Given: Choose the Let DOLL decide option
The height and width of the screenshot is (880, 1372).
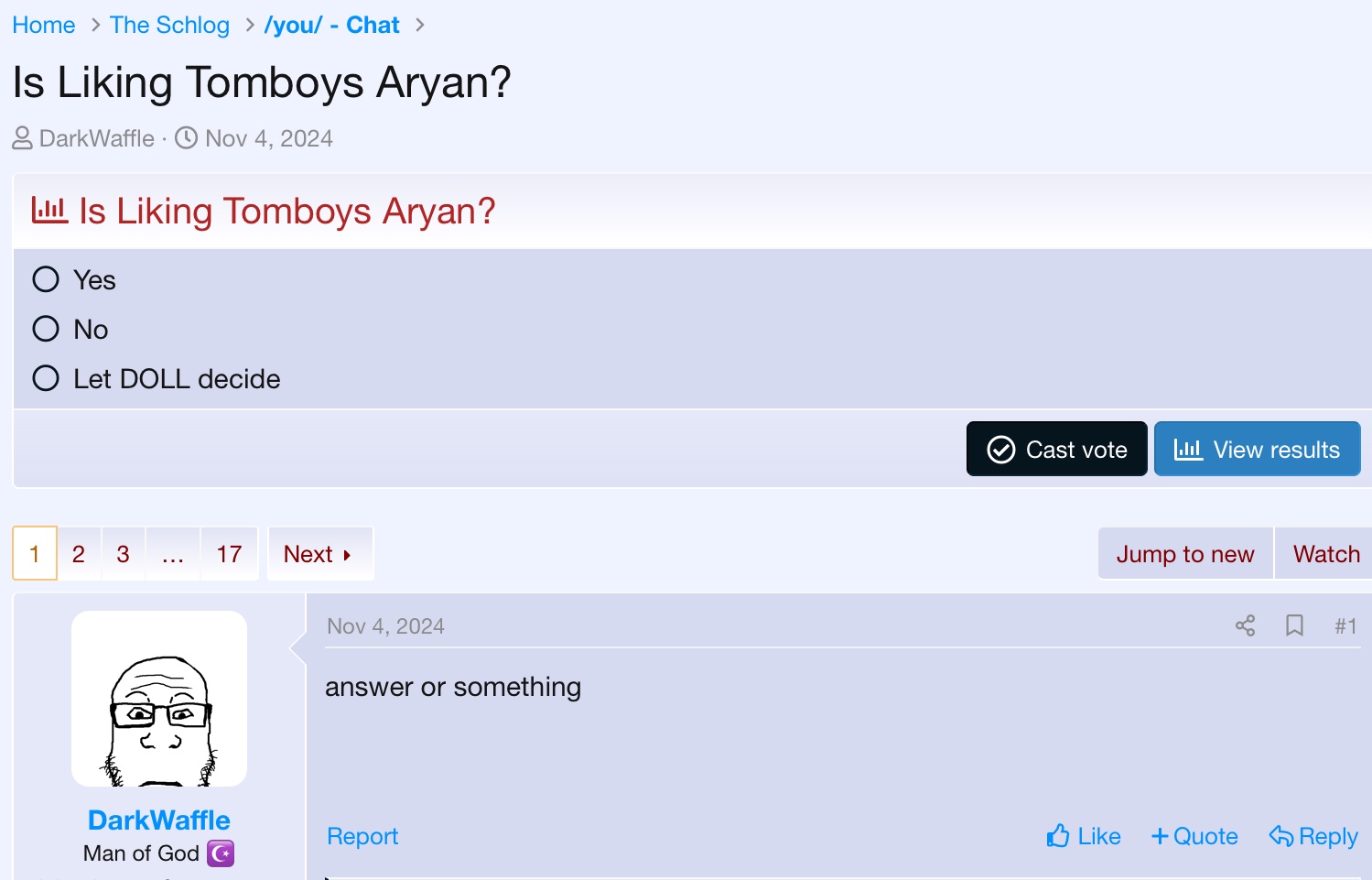Looking at the screenshot, I should point(46,378).
